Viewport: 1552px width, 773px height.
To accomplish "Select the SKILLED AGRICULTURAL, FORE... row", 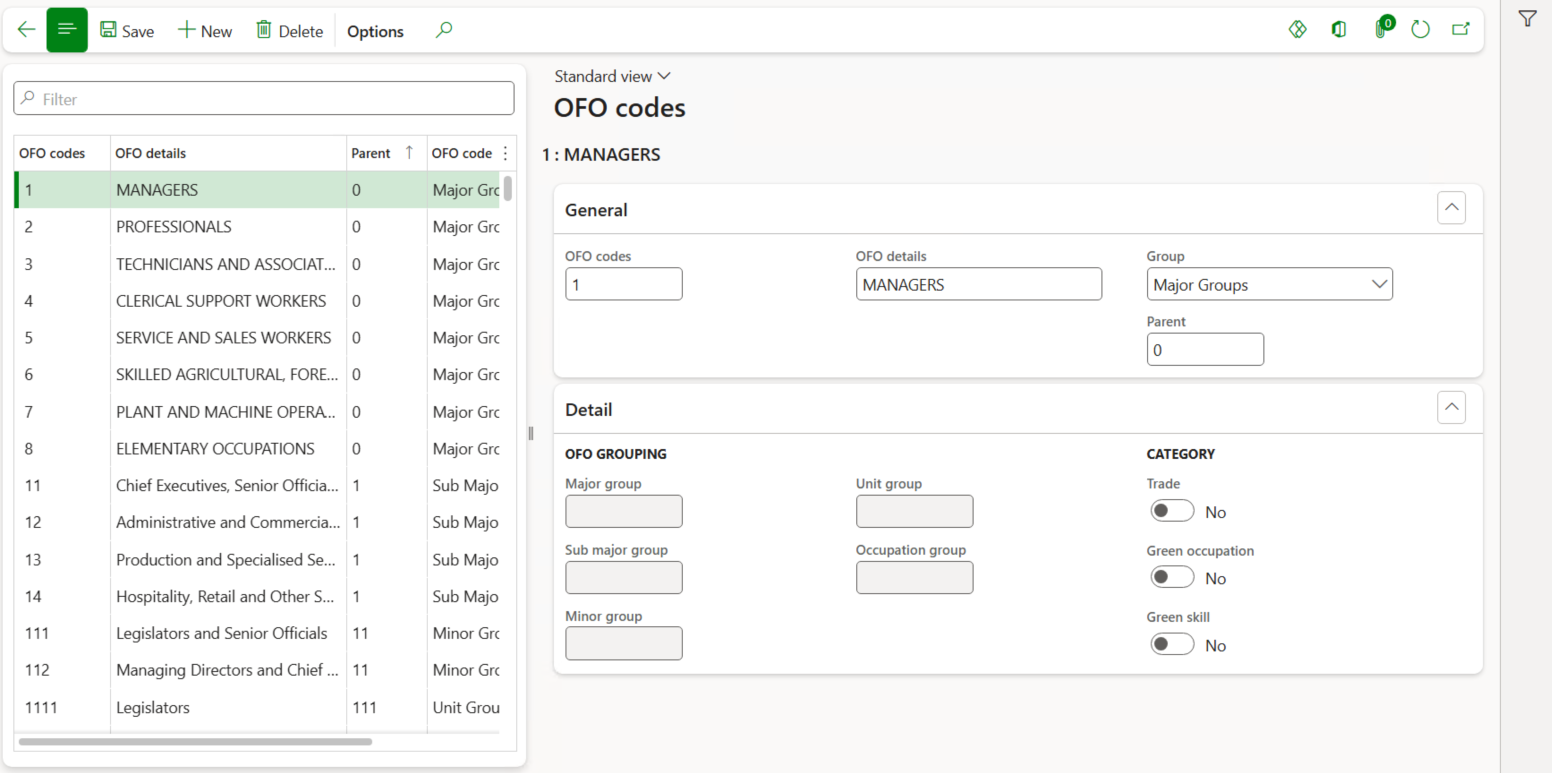I will click(257, 375).
